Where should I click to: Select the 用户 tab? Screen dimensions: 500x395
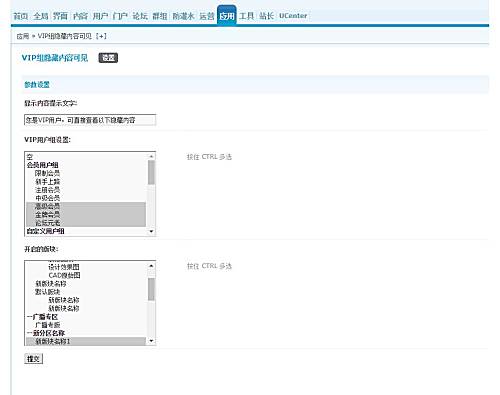tap(100, 16)
